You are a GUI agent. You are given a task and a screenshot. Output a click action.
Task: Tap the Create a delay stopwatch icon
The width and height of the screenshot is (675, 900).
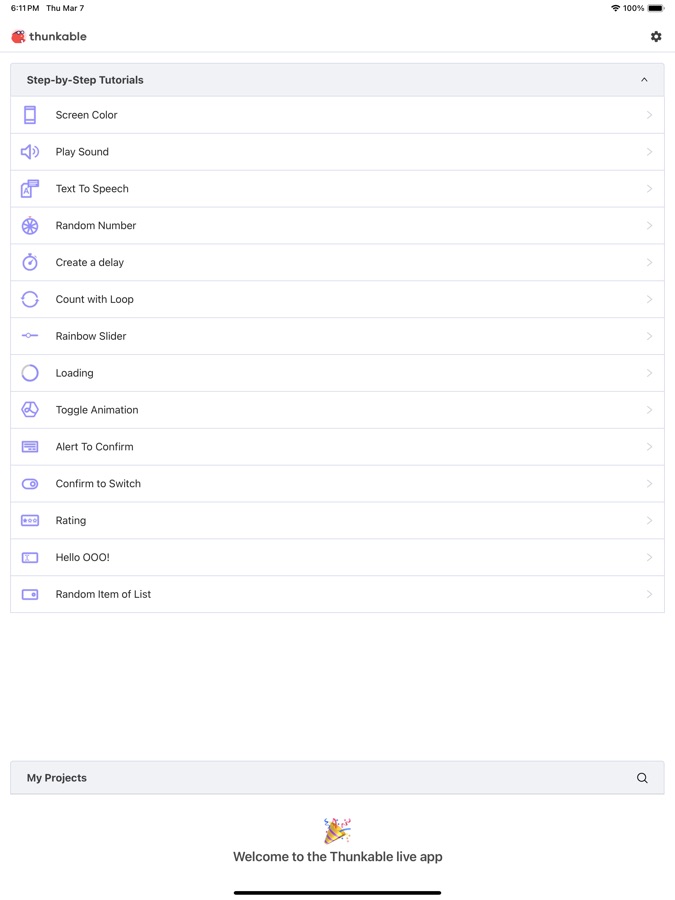click(30, 262)
